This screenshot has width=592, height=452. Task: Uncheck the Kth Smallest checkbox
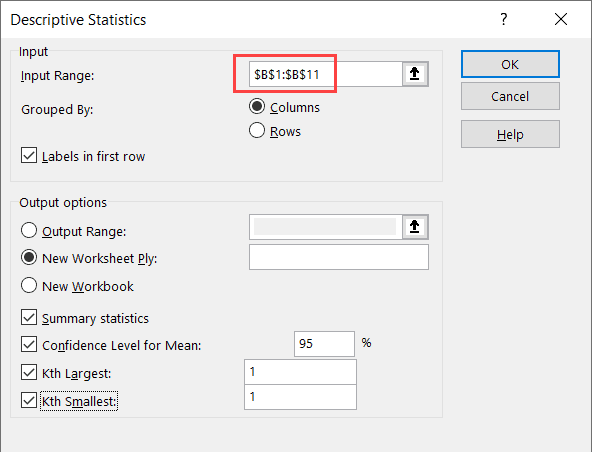29,400
